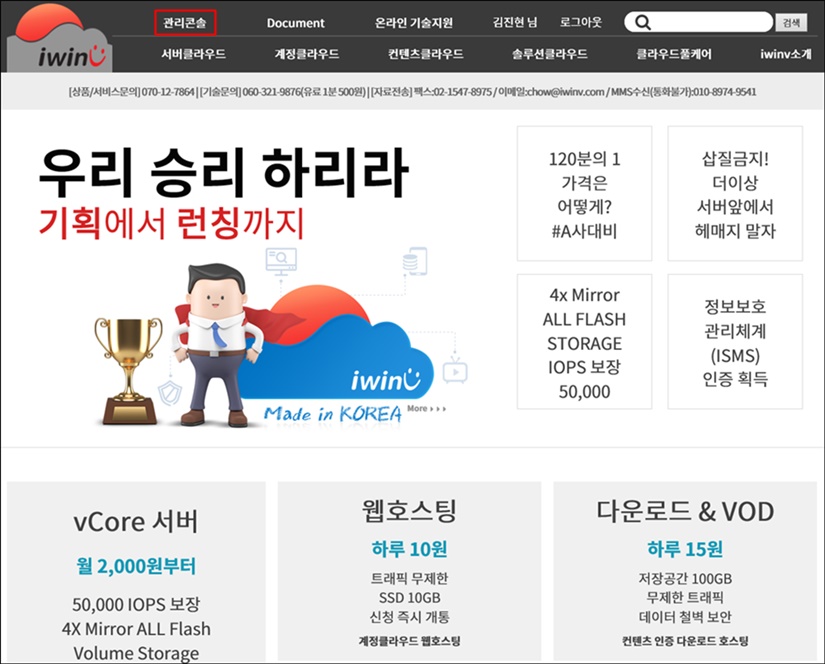Open the 120분의 1 가격은 어떻게 card
Viewport: 825px width, 664px height.
click(585, 193)
